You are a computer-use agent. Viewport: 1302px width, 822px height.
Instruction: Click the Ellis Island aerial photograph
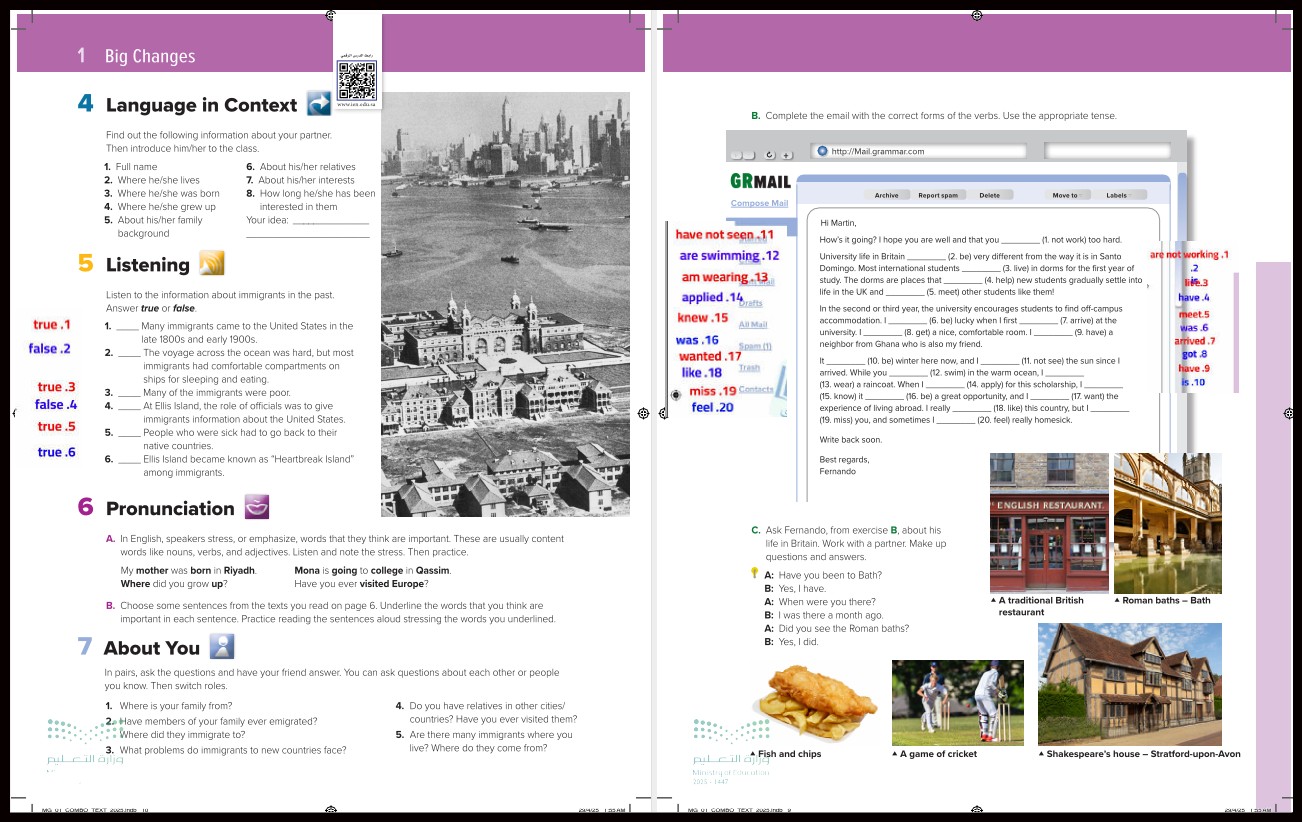point(505,304)
